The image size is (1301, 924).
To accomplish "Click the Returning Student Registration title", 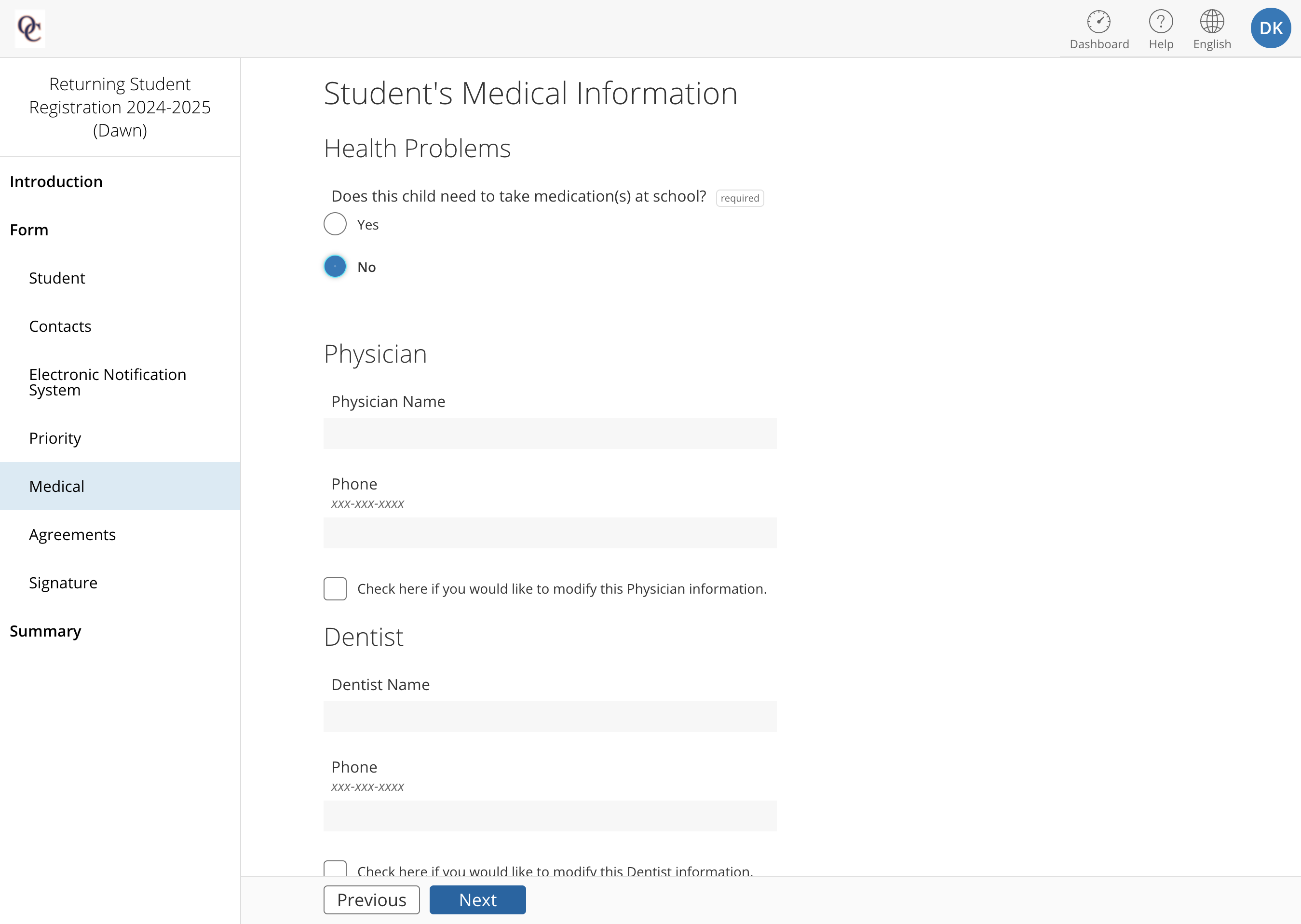I will [120, 107].
